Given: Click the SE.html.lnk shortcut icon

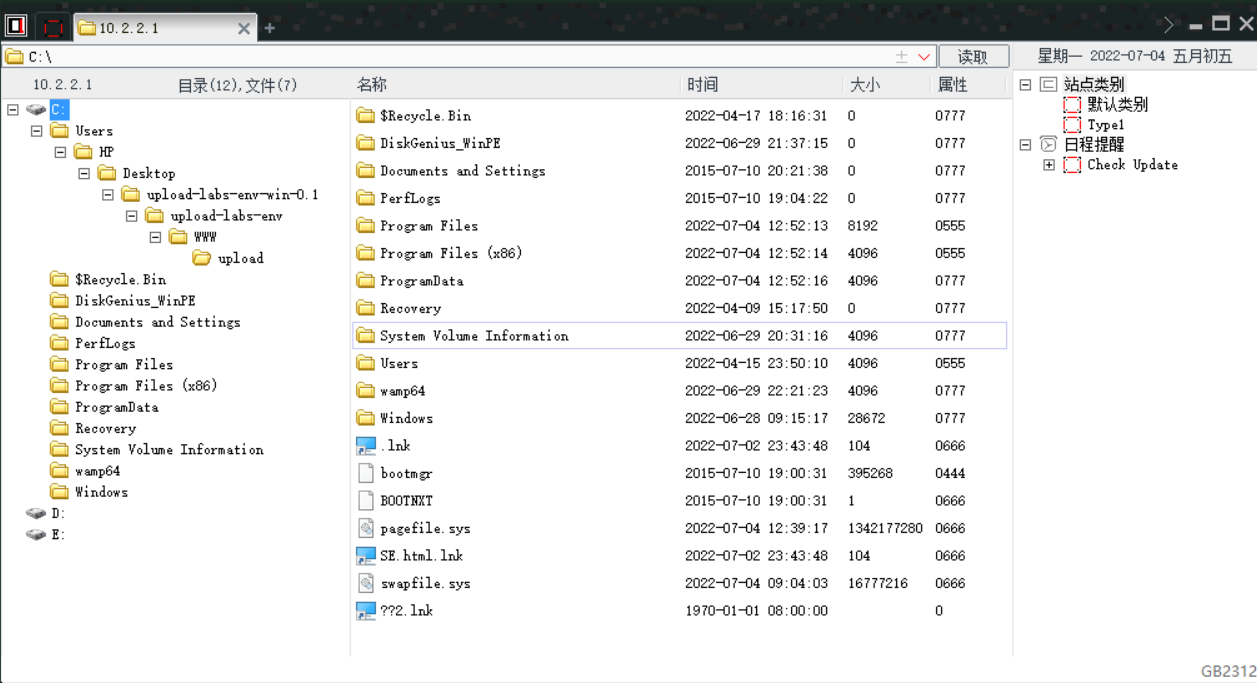Looking at the screenshot, I should click(x=366, y=556).
